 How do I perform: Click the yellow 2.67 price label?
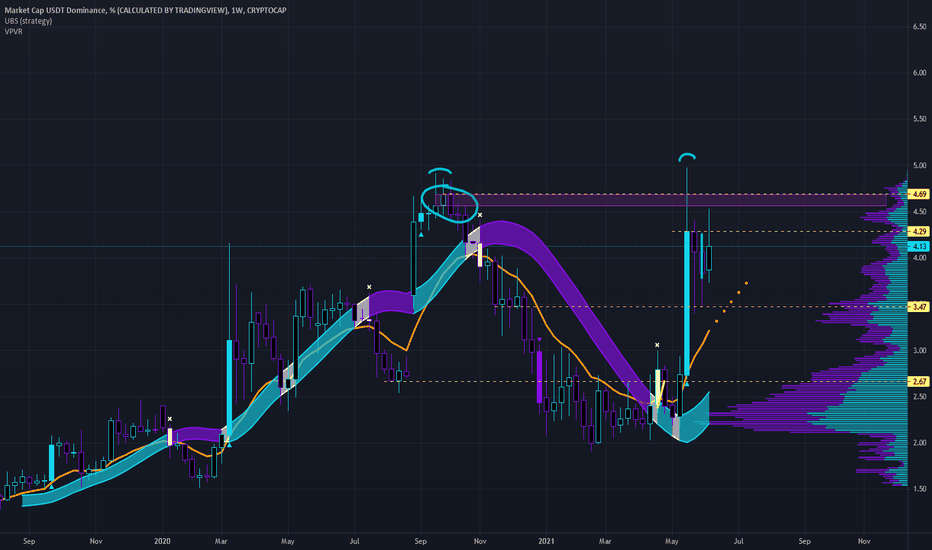[919, 382]
